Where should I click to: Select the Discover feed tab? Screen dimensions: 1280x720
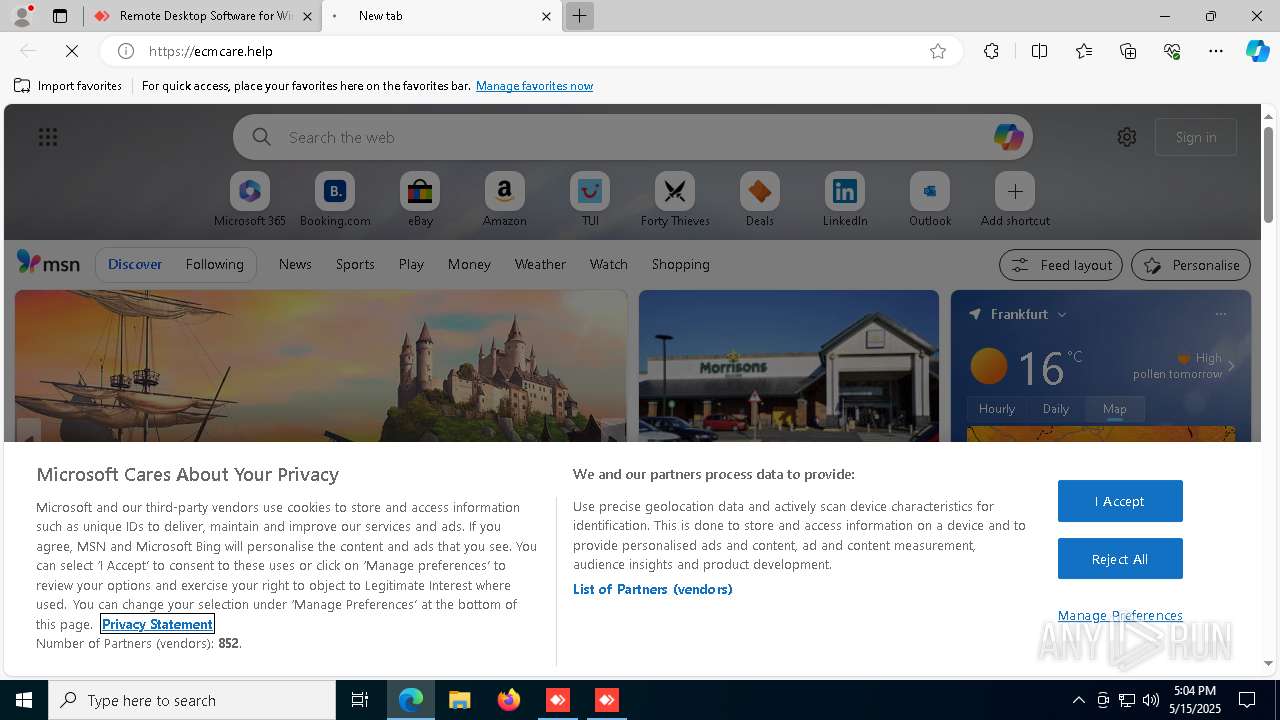(x=135, y=264)
